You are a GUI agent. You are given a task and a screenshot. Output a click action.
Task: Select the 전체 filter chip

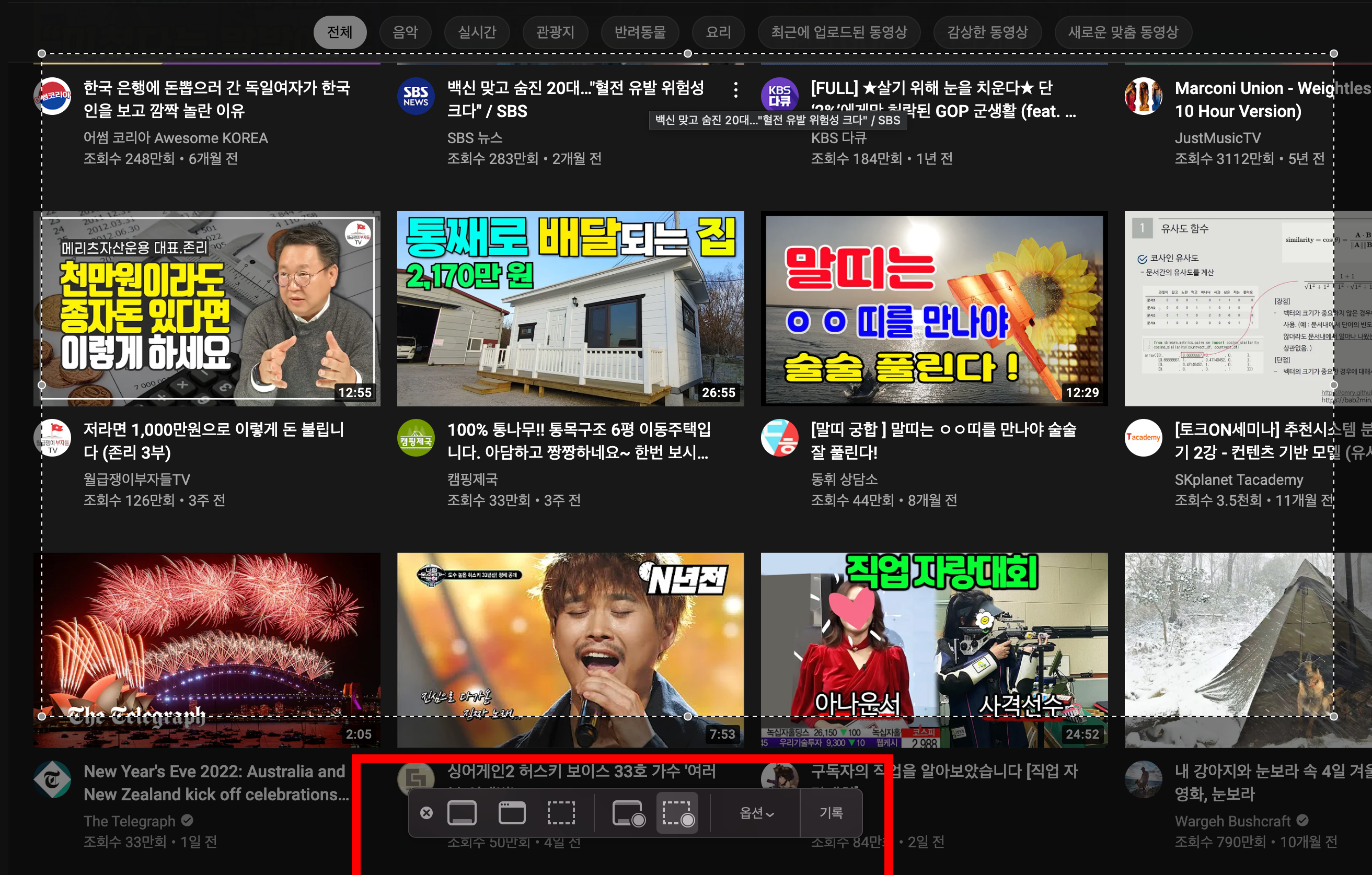pyautogui.click(x=340, y=32)
